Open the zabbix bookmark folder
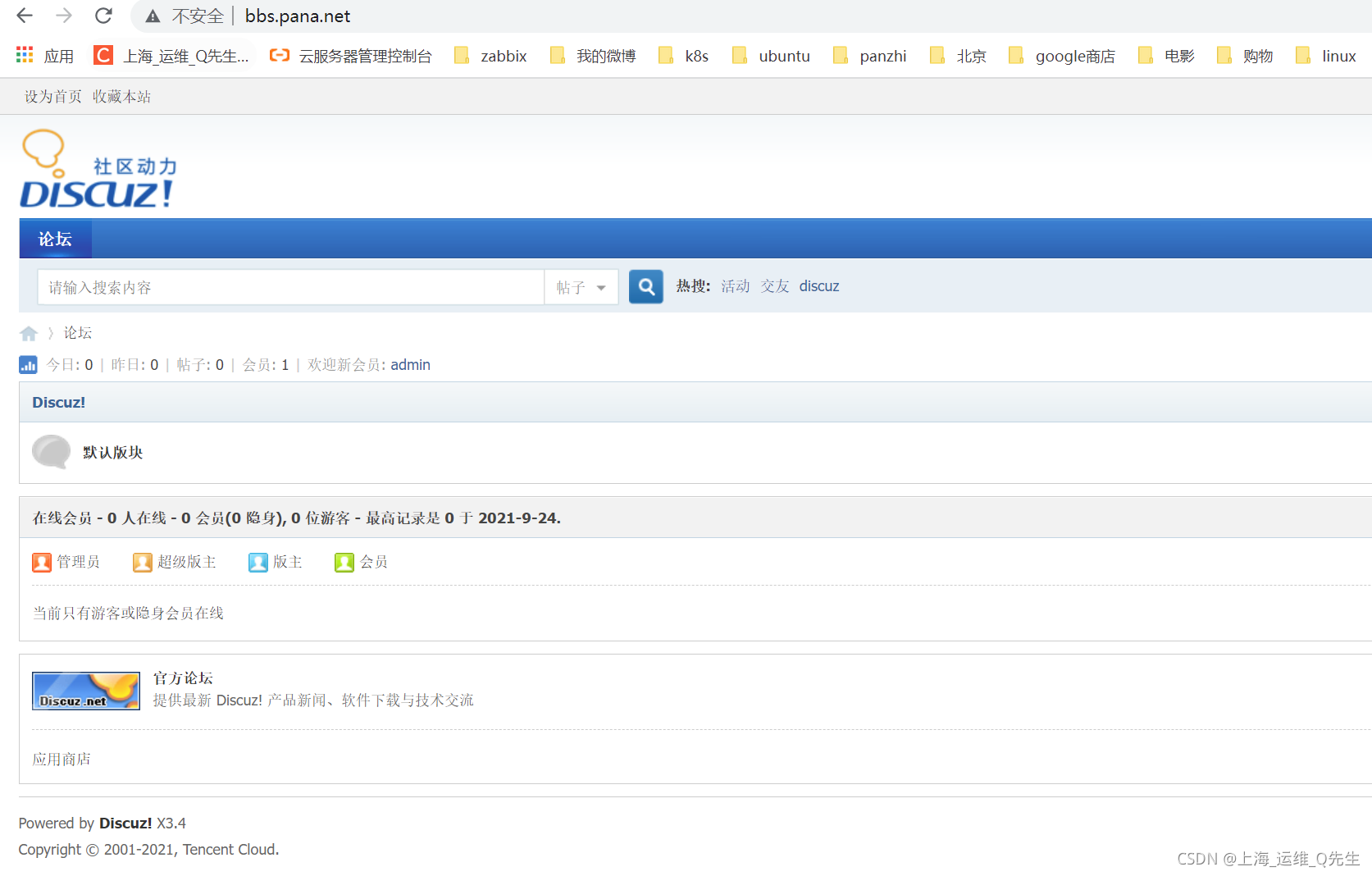 tap(490, 56)
